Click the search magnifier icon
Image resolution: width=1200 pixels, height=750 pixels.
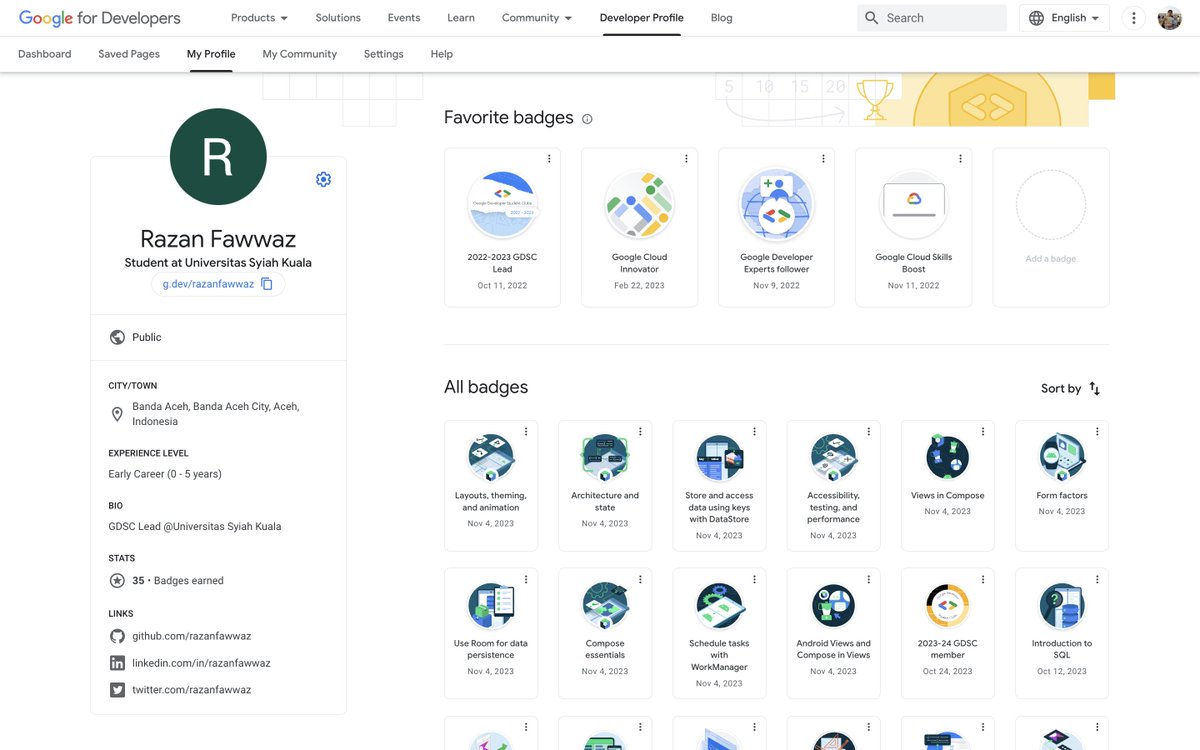[x=872, y=18]
